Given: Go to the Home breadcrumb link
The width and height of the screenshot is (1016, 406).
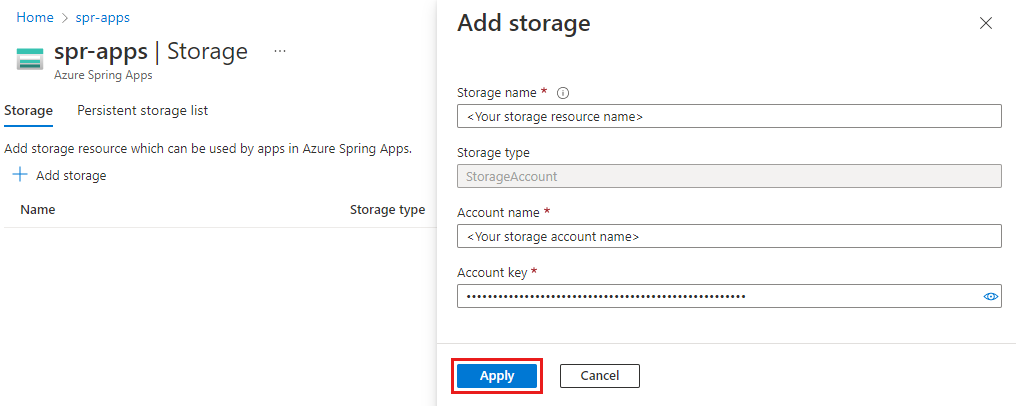Looking at the screenshot, I should coord(35,17).
